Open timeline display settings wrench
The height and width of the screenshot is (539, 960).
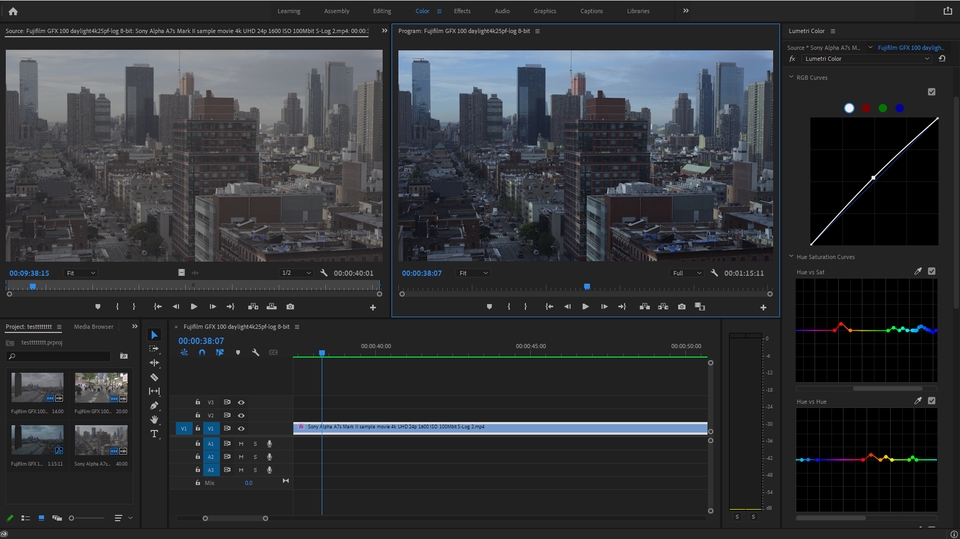click(255, 352)
